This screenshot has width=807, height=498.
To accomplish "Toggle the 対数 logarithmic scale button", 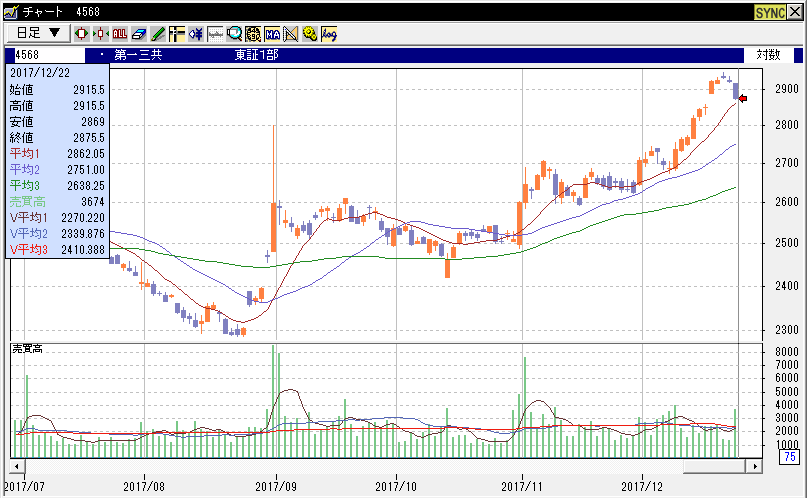I will 768,55.
